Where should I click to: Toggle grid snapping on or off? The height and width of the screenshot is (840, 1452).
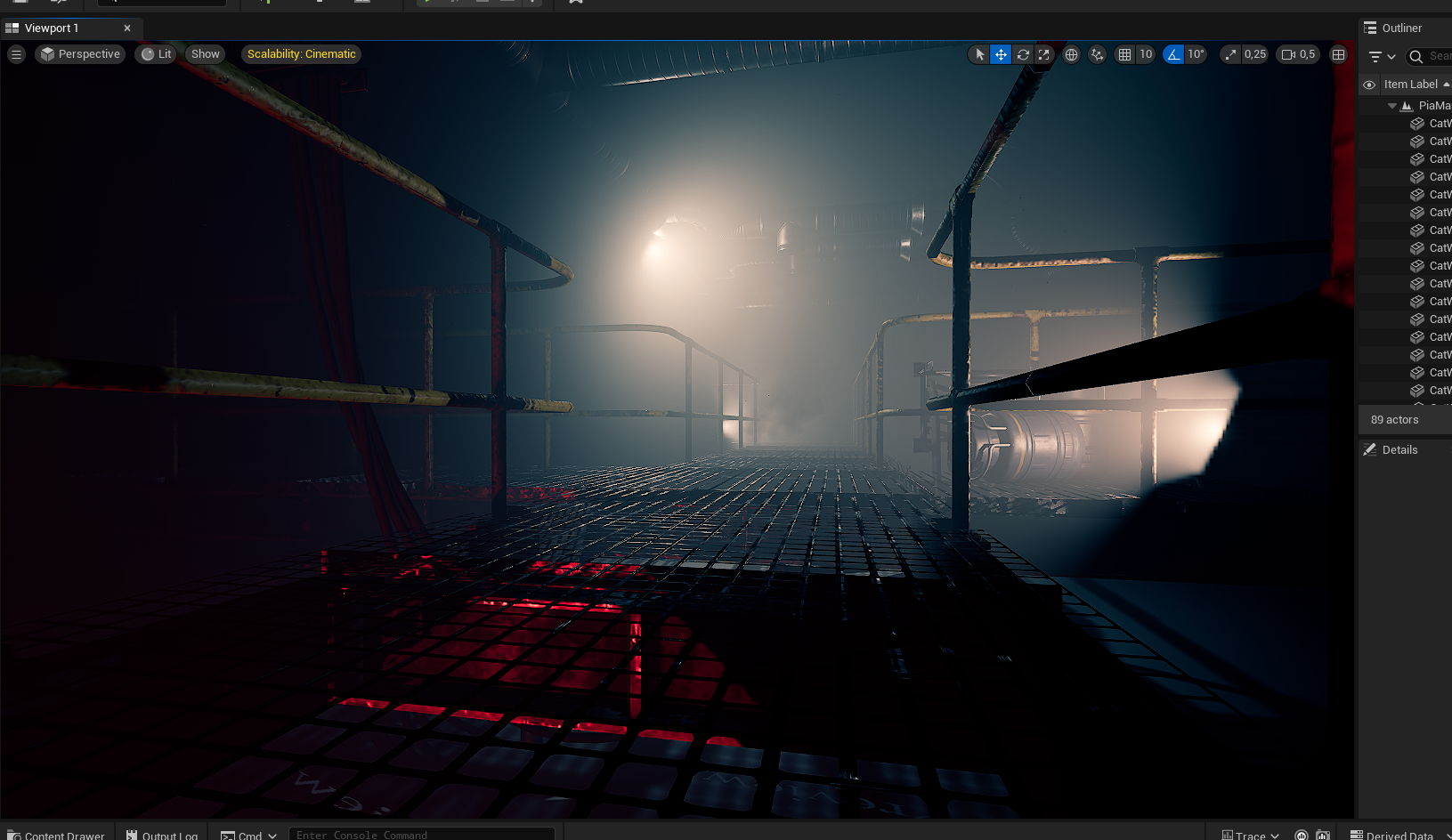pyautogui.click(x=1125, y=54)
